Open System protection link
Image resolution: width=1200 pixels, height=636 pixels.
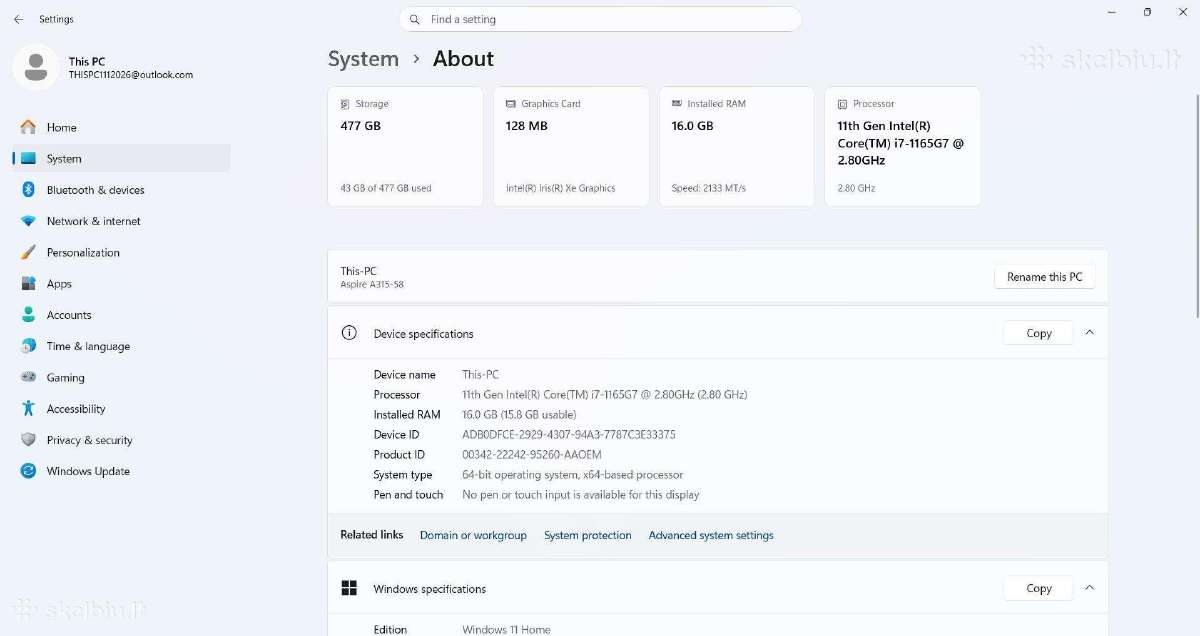pyautogui.click(x=588, y=535)
